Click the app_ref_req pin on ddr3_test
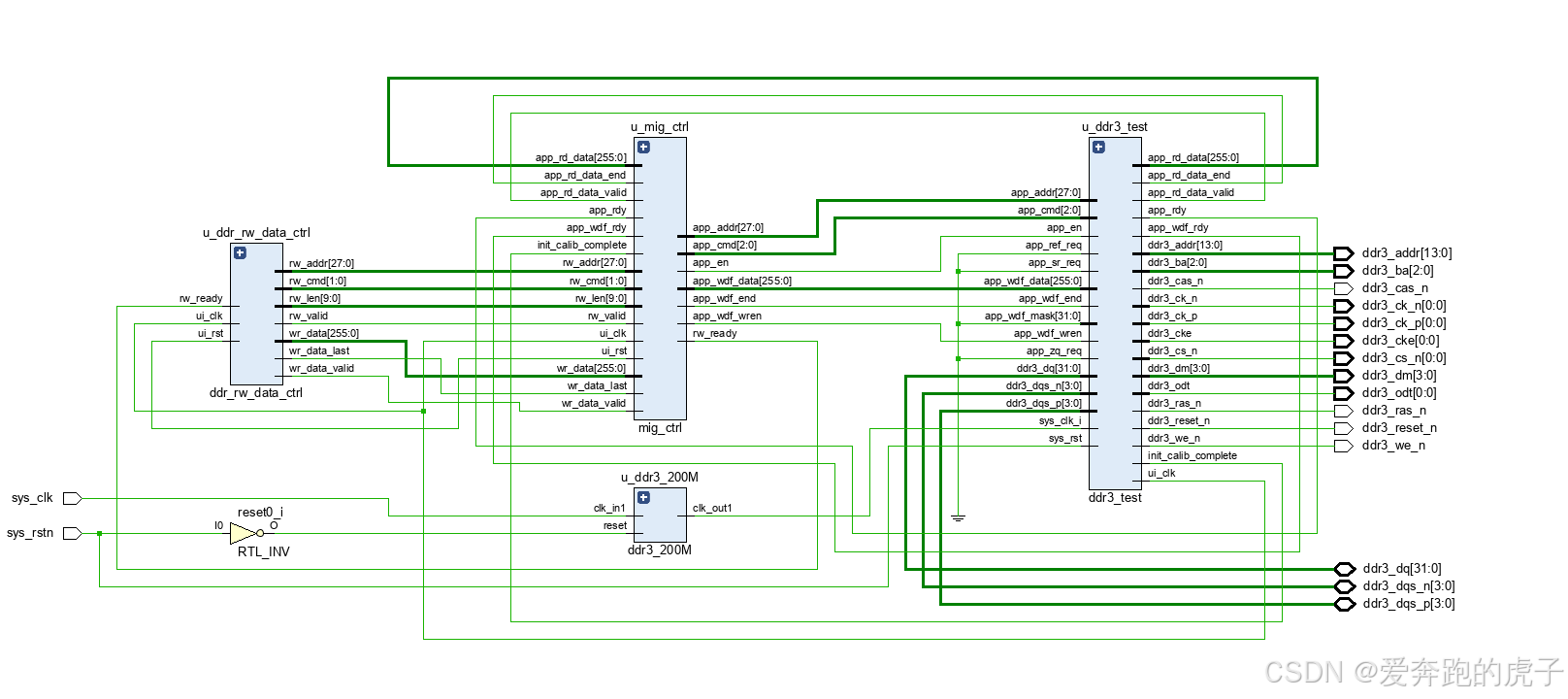The image size is (1568, 699). [x=1054, y=246]
